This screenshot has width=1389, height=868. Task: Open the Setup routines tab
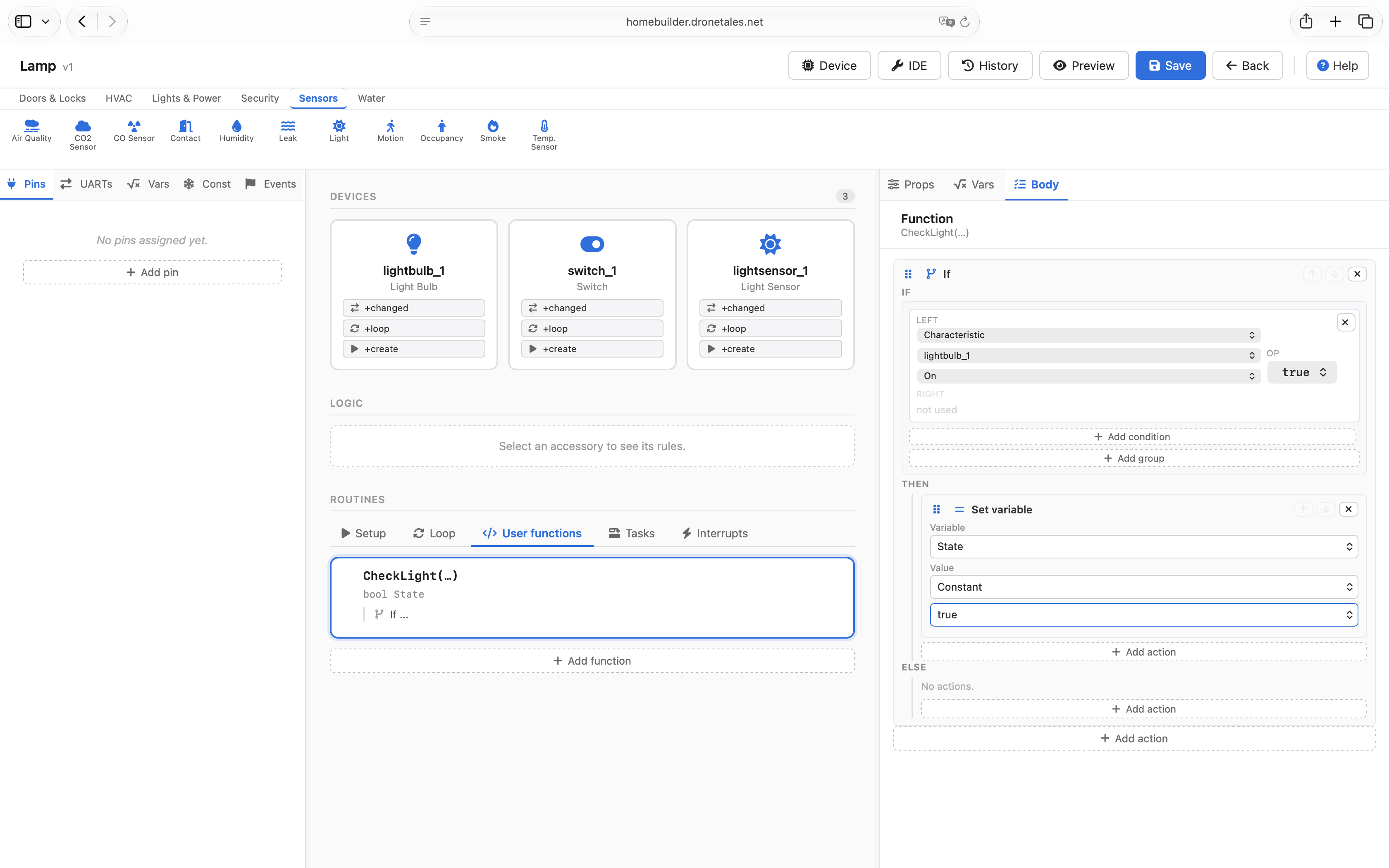click(363, 533)
